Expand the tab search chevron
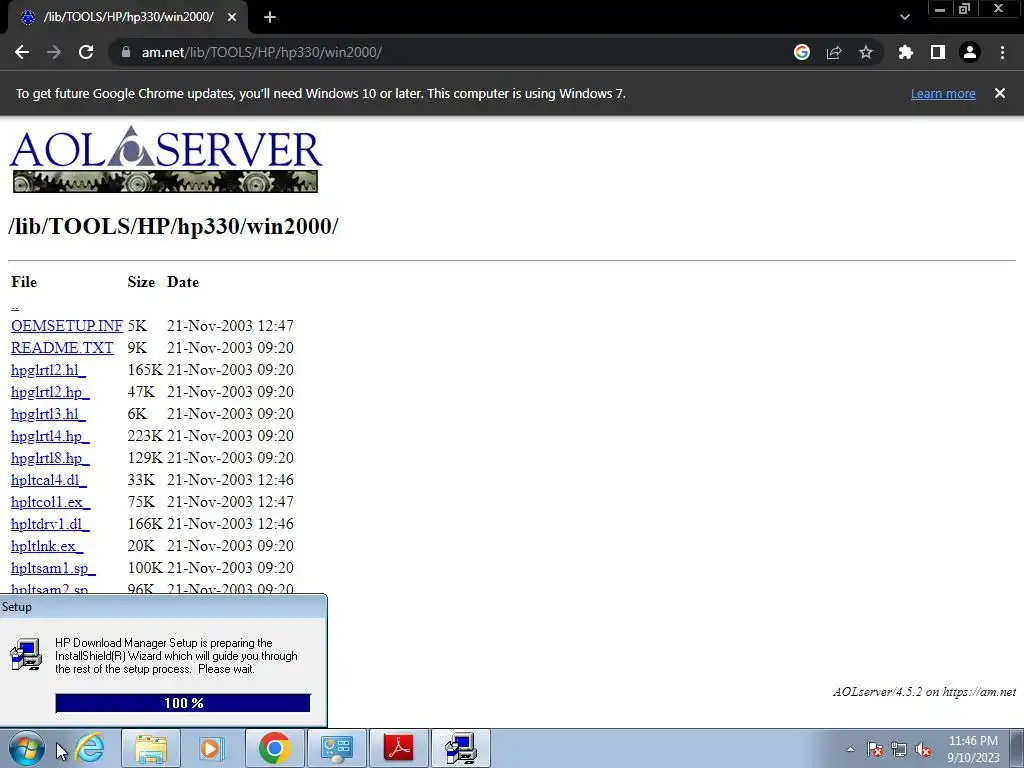This screenshot has height=768, width=1024. pos(904,18)
